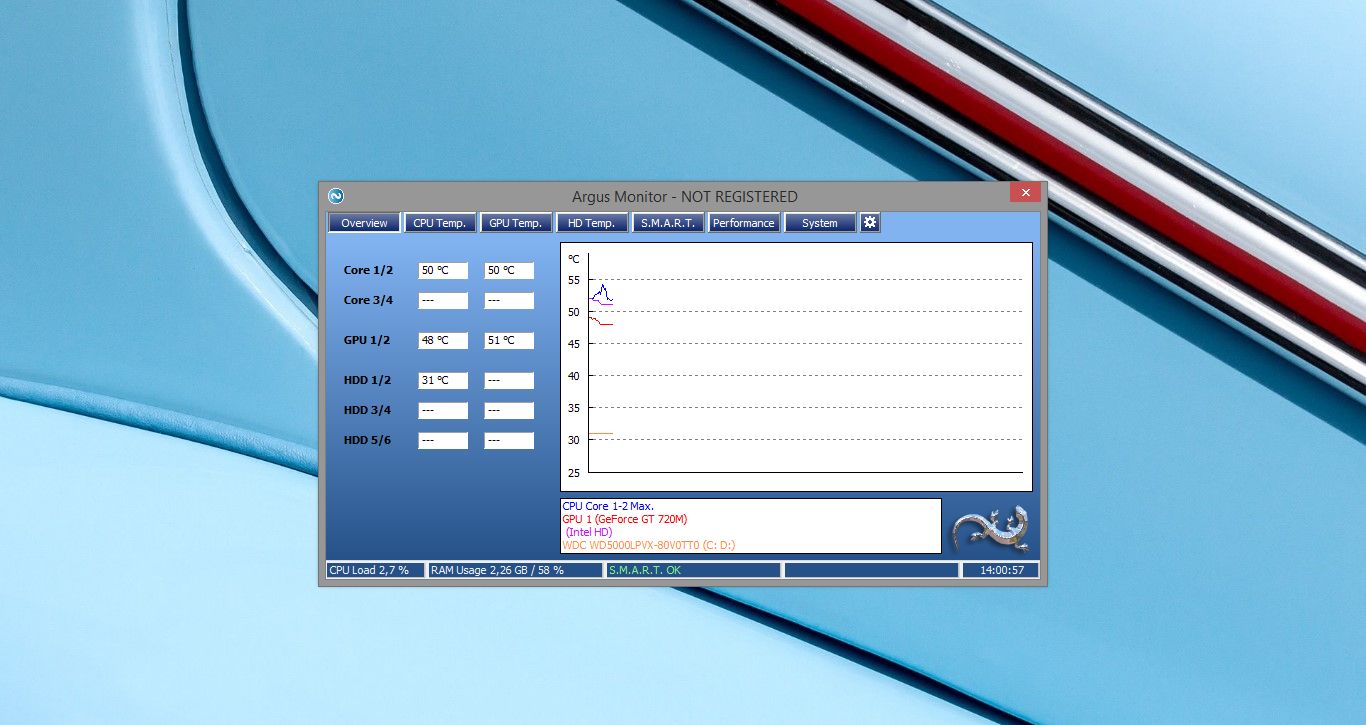Select the HDD 5/6 label
This screenshot has width=1366, height=725.
point(367,440)
